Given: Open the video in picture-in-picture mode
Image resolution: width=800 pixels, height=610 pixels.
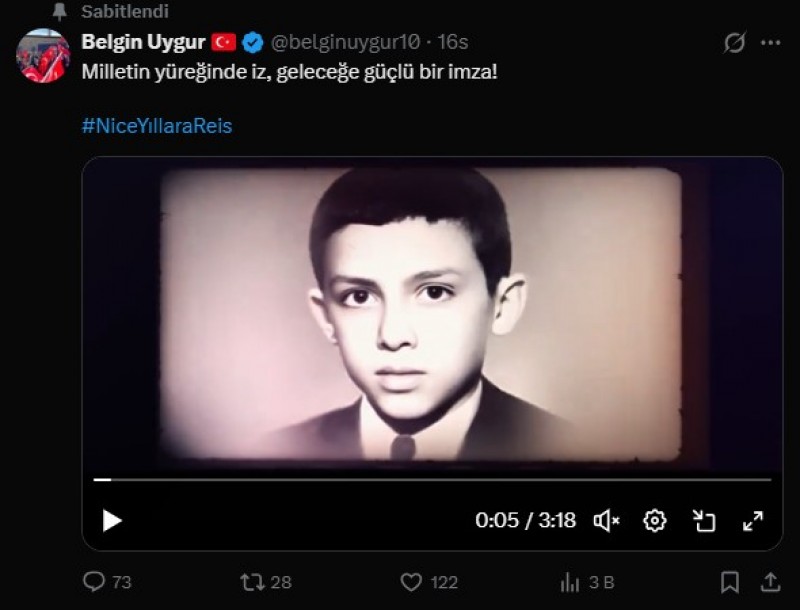Looking at the screenshot, I should click(x=704, y=520).
